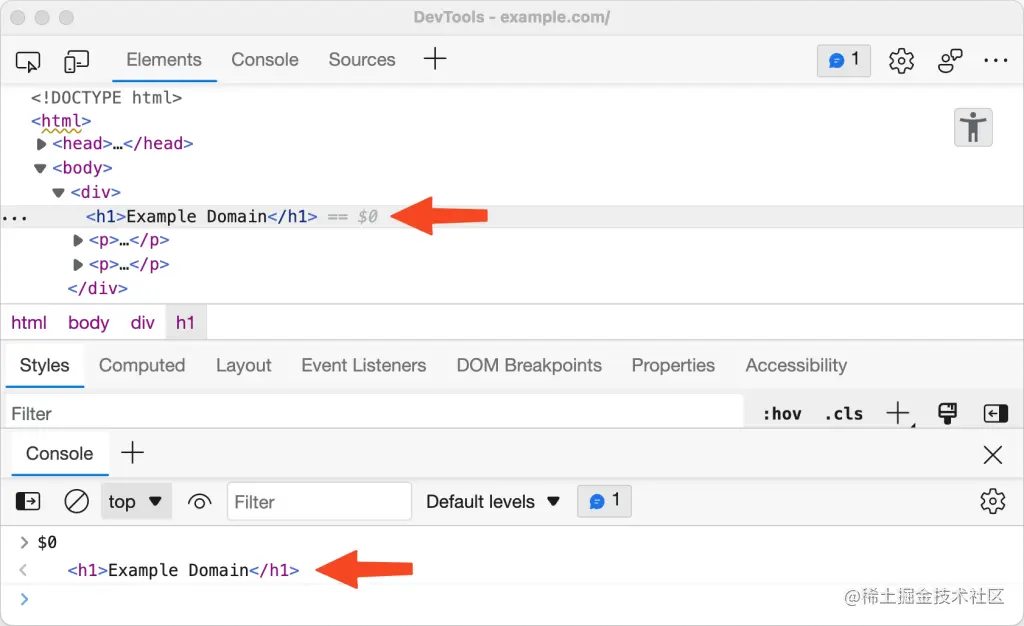Open the issues badge in console toolbar

pyautogui.click(x=604, y=501)
